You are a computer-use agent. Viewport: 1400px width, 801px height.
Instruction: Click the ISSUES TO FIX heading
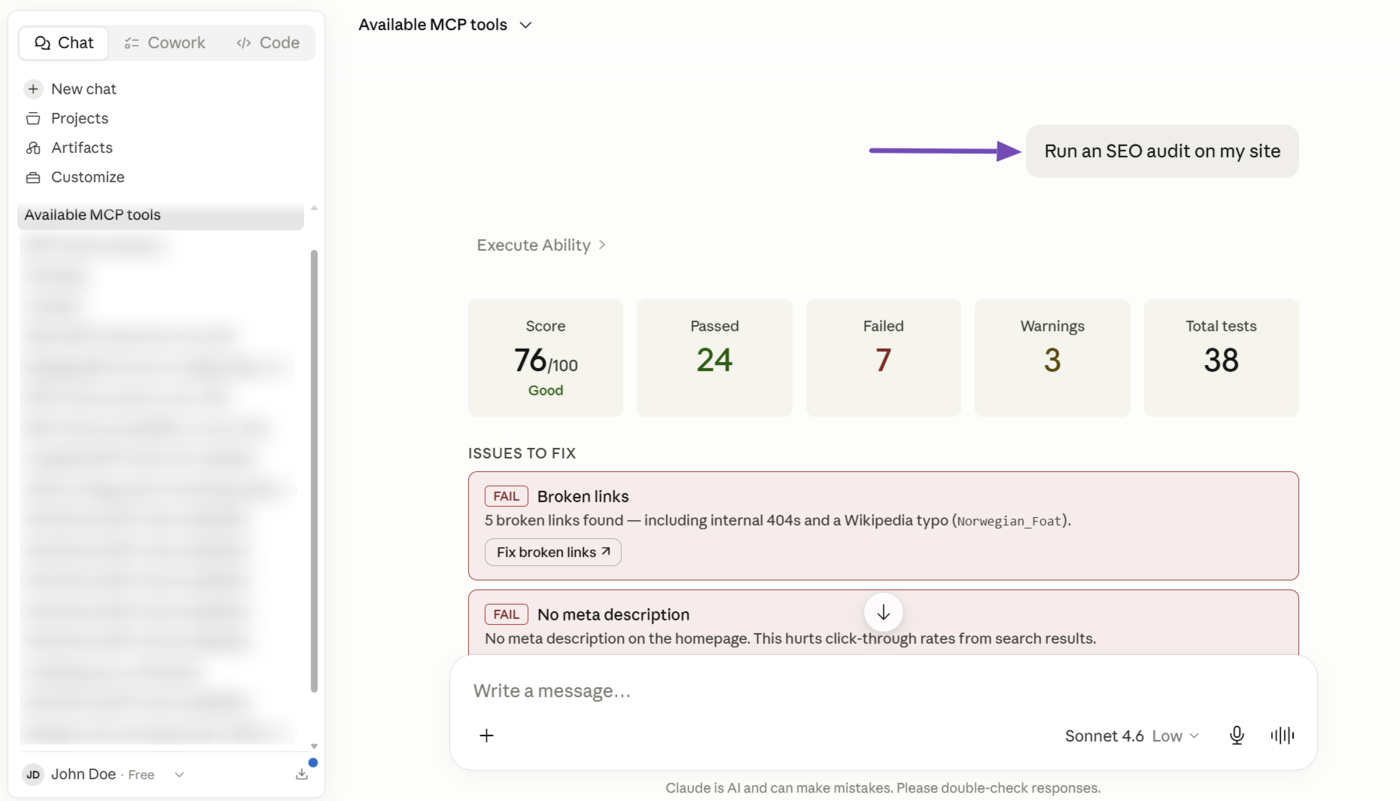coord(522,454)
